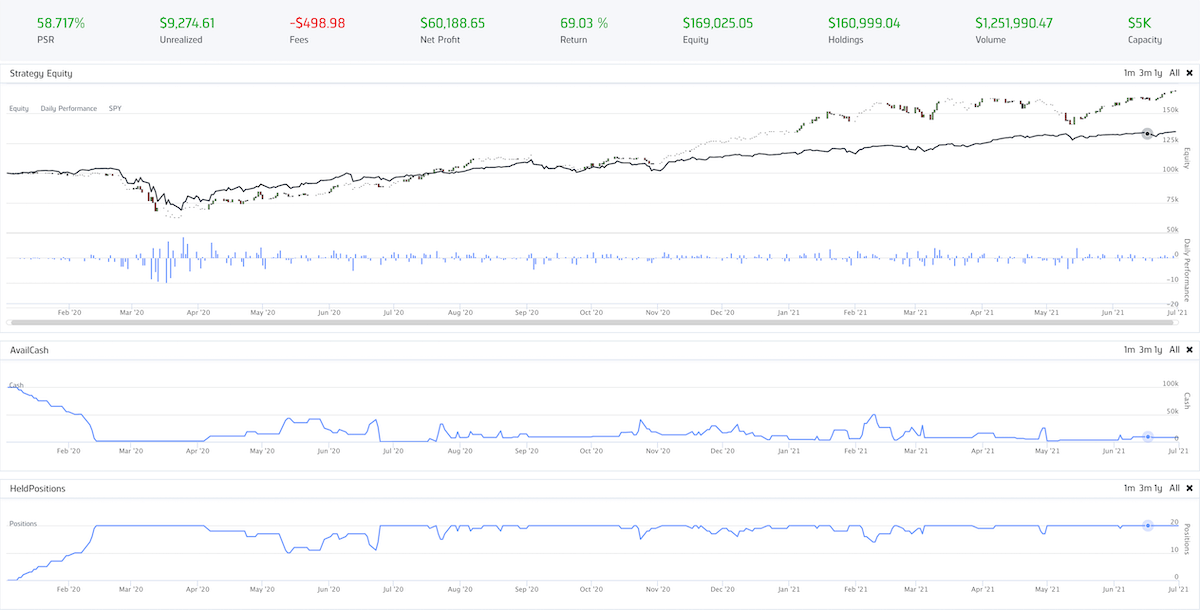Toggle SPY benchmark series in legend
This screenshot has height=610, width=1200.
point(116,108)
